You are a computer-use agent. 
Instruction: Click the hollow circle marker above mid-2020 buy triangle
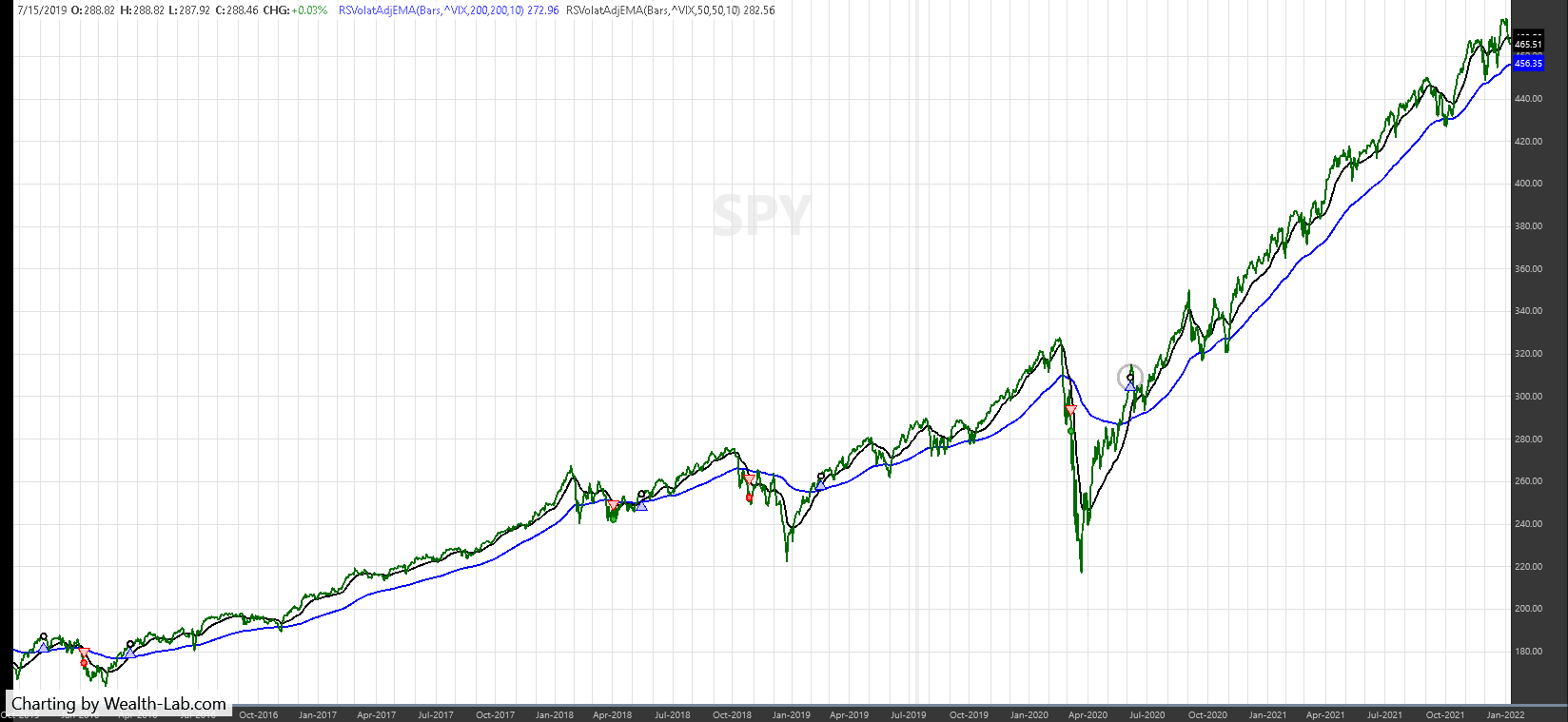[x=1130, y=377]
